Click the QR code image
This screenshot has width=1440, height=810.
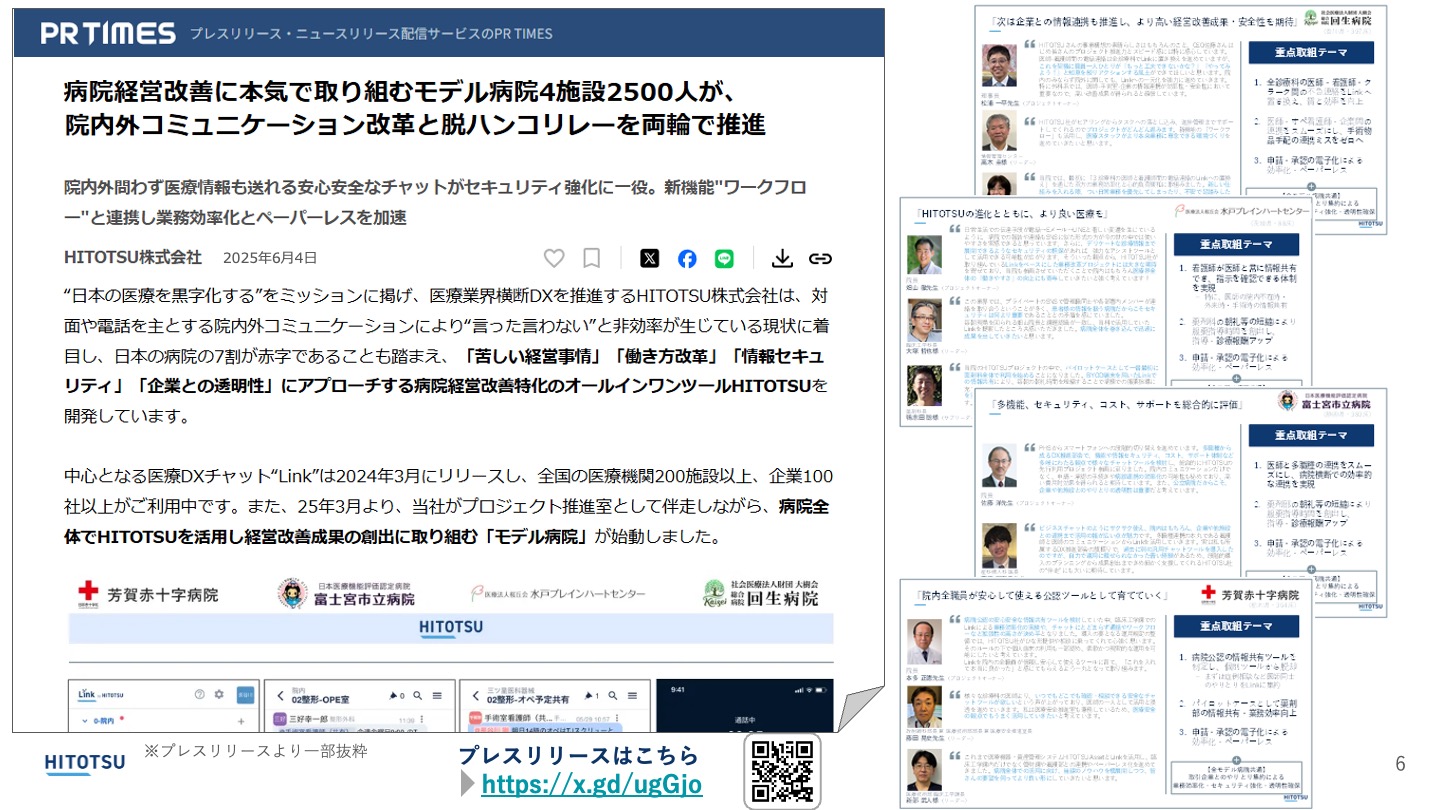click(781, 771)
